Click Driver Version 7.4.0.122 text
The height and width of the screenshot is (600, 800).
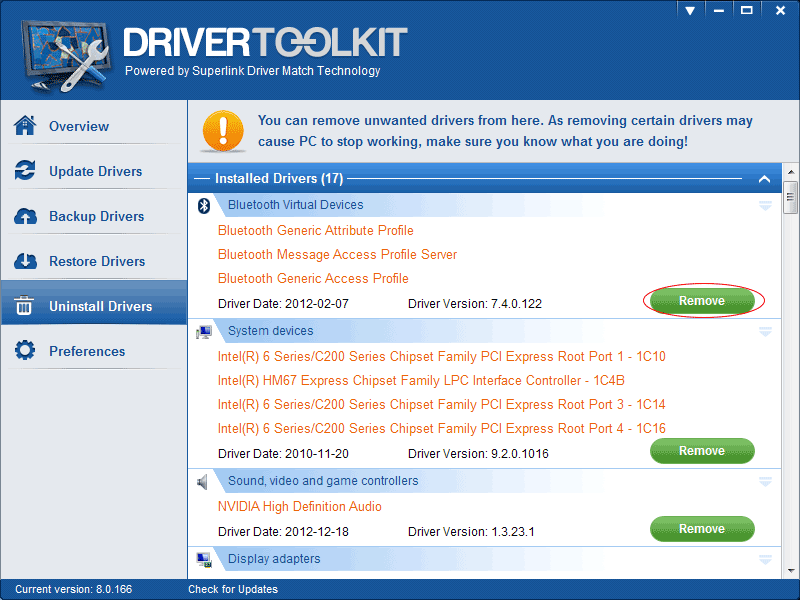(474, 304)
